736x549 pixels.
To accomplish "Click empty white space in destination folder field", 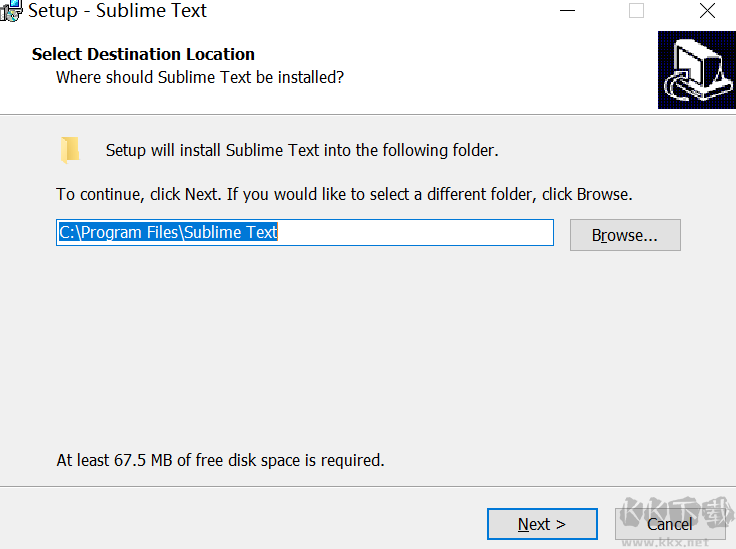I will [420, 232].
